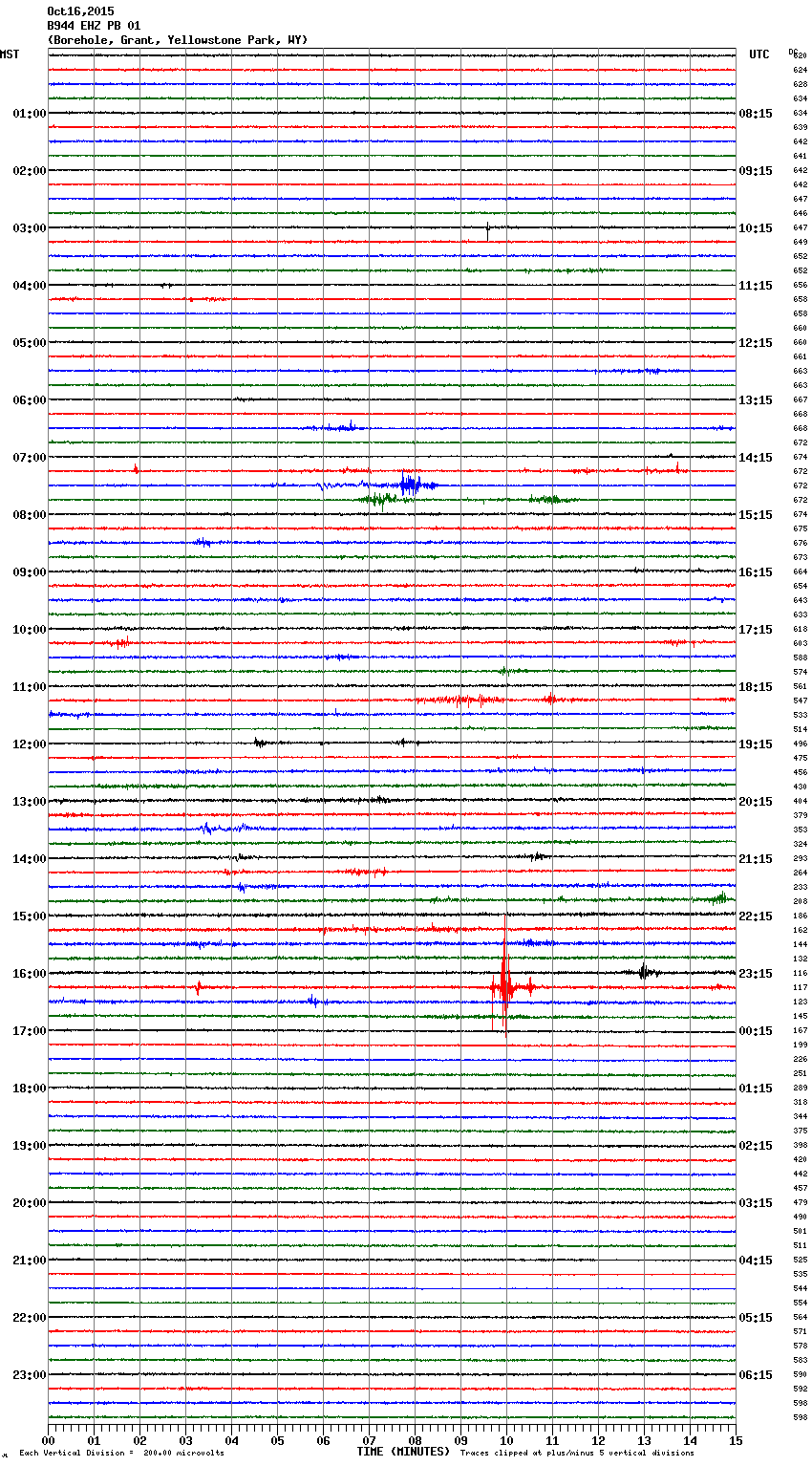Click the 00:15 UTC time label
812x1466 pixels.
click(x=756, y=1031)
